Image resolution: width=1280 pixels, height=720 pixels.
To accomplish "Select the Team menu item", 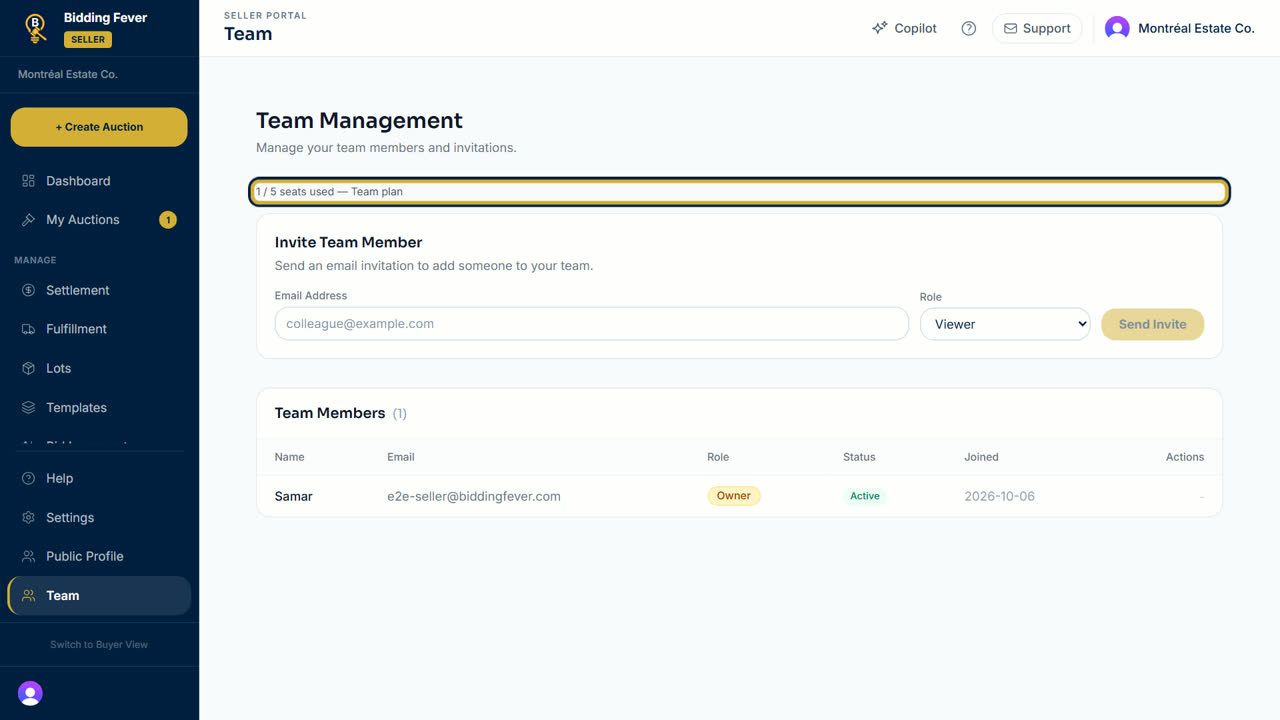I will tap(99, 596).
